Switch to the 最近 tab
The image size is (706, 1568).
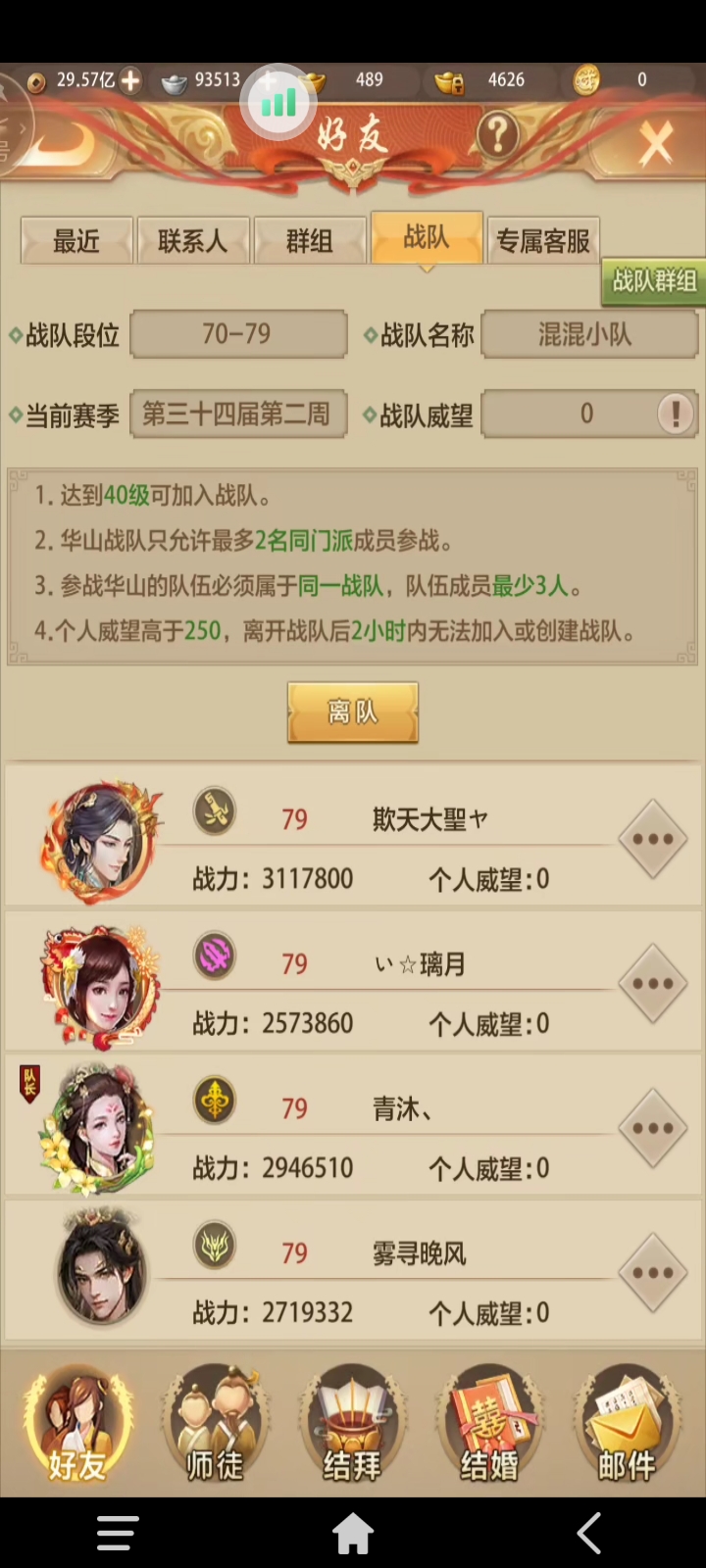[76, 241]
